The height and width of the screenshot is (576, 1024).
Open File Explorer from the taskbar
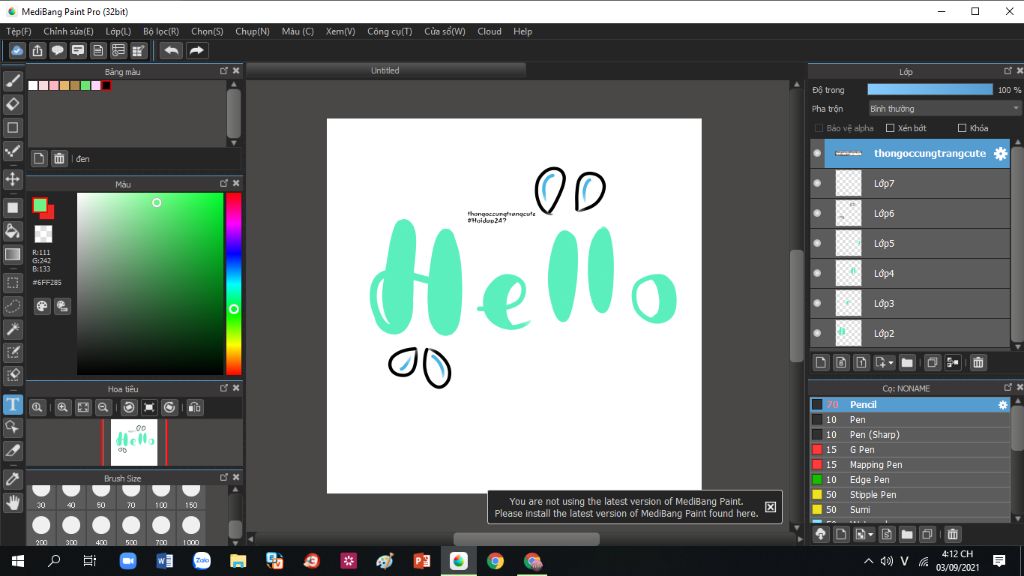(238, 561)
